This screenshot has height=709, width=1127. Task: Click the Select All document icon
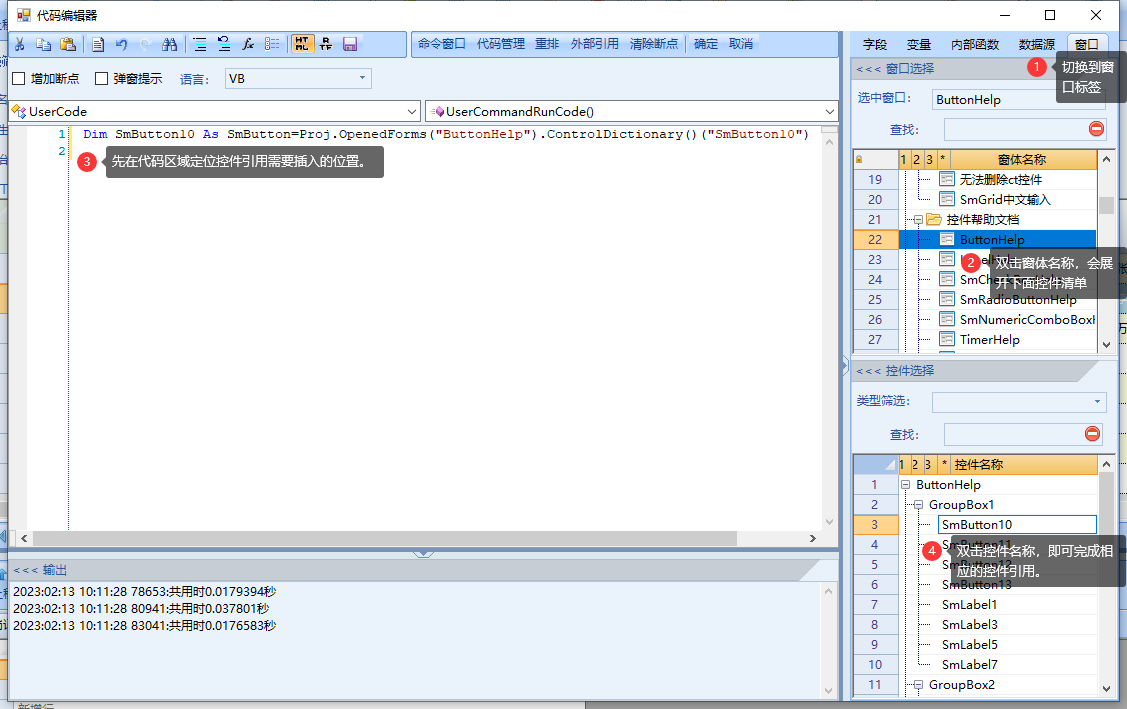click(98, 45)
